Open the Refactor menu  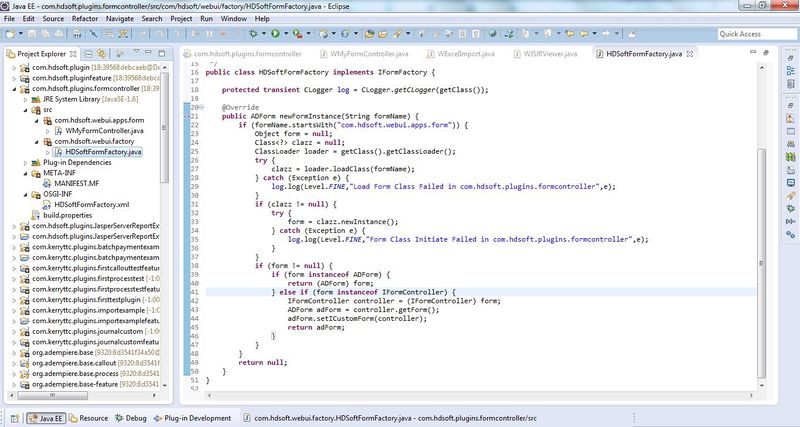84,18
